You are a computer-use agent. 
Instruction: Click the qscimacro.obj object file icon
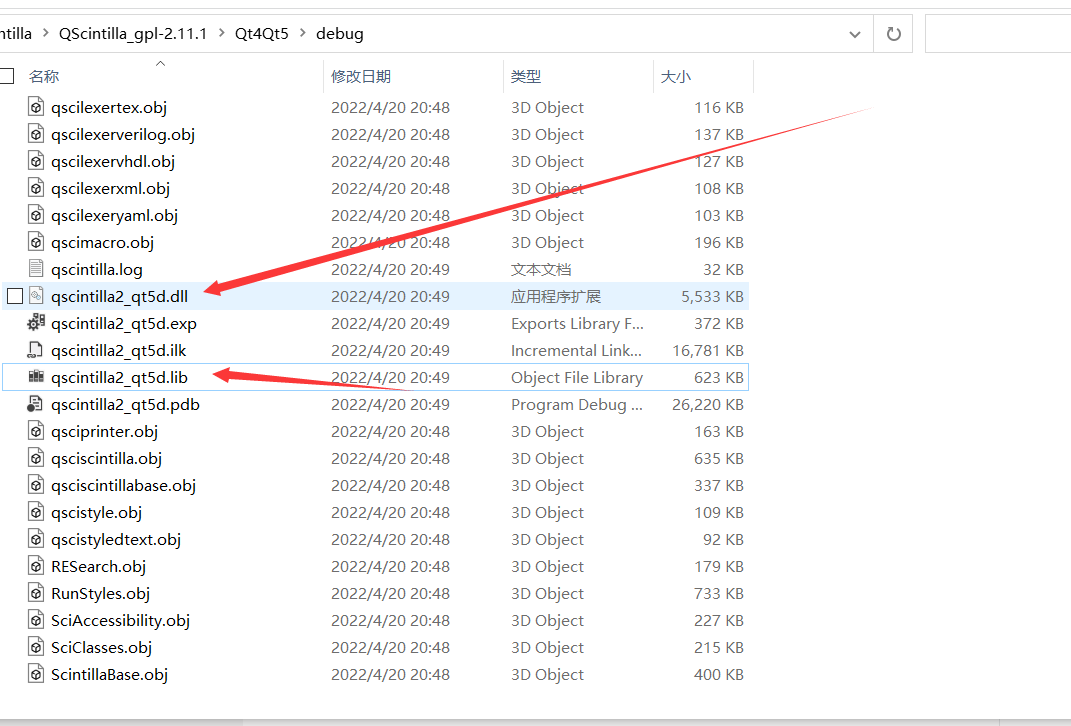point(36,242)
